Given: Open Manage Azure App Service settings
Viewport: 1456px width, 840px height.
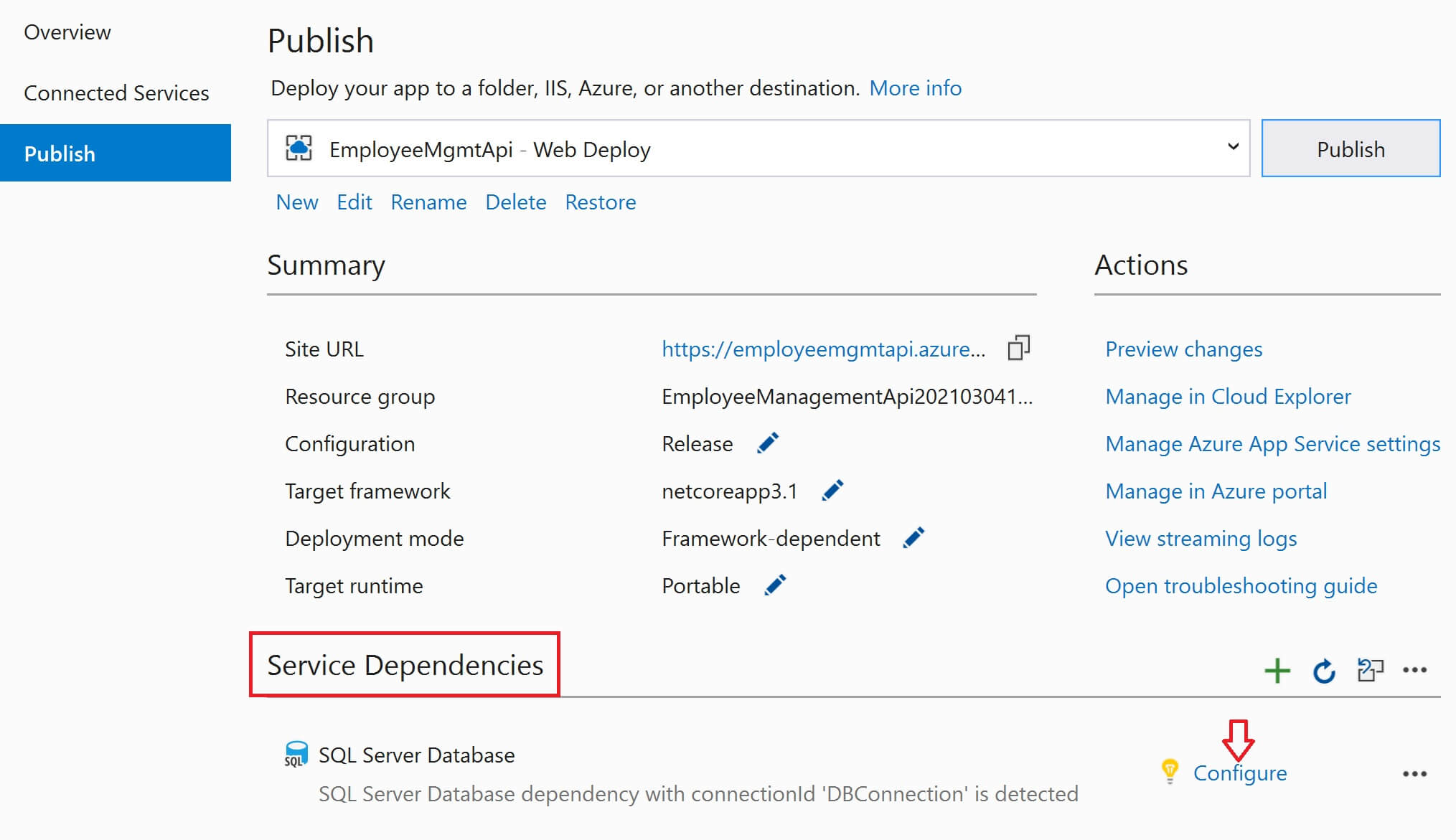Looking at the screenshot, I should (1272, 444).
